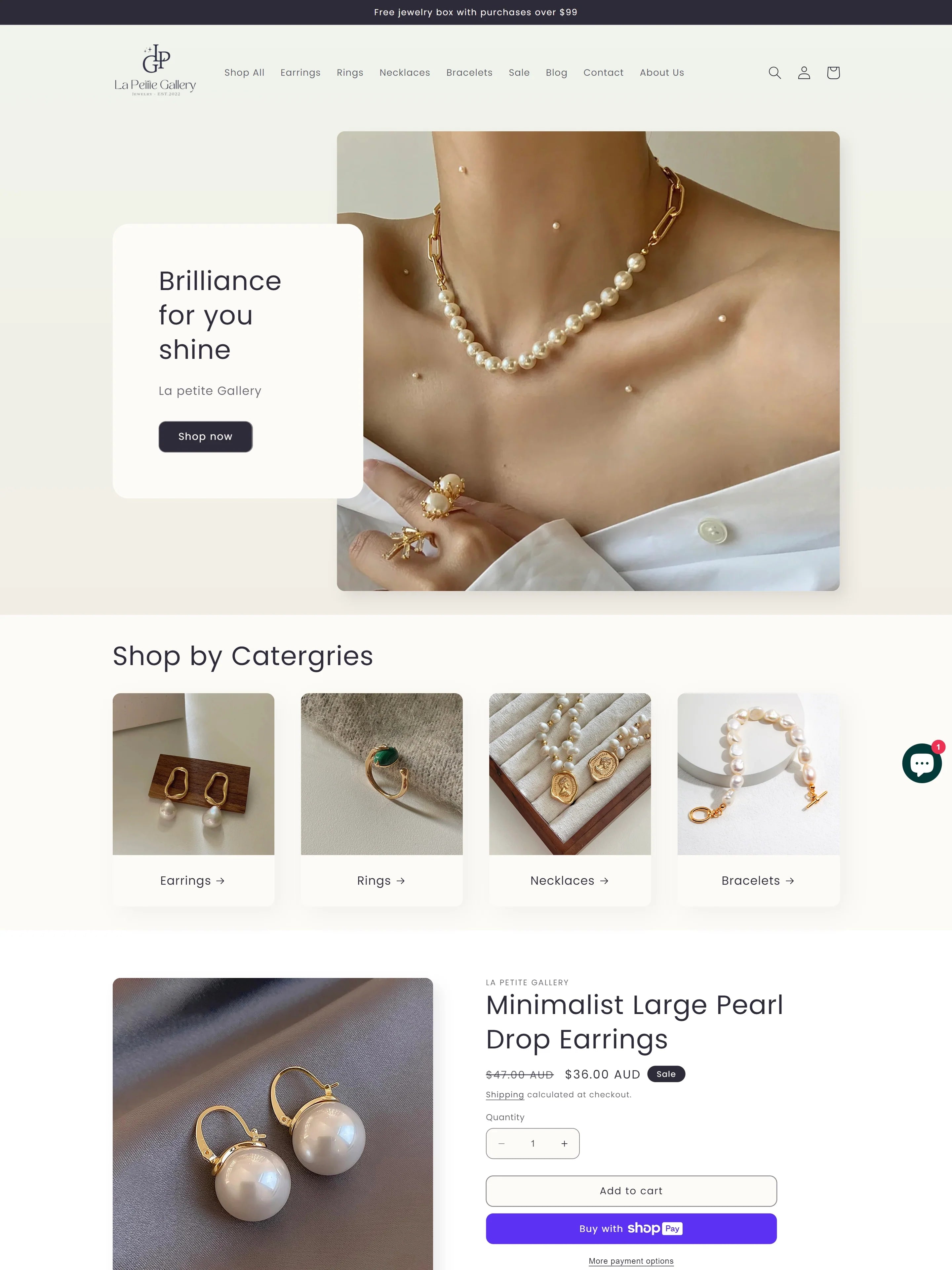952x1270 pixels.
Task: Open More payment options link
Action: [x=631, y=1261]
